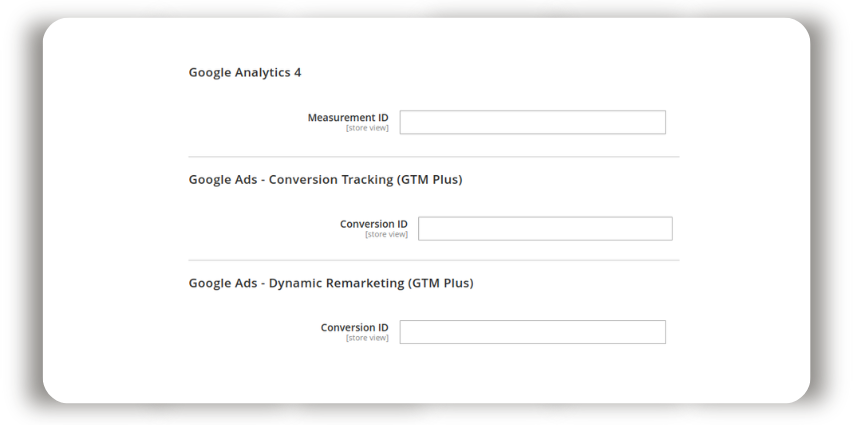Click (GTM Plus) text in Conversion Tracking heading
This screenshot has height=425, width=853.
coord(429,180)
